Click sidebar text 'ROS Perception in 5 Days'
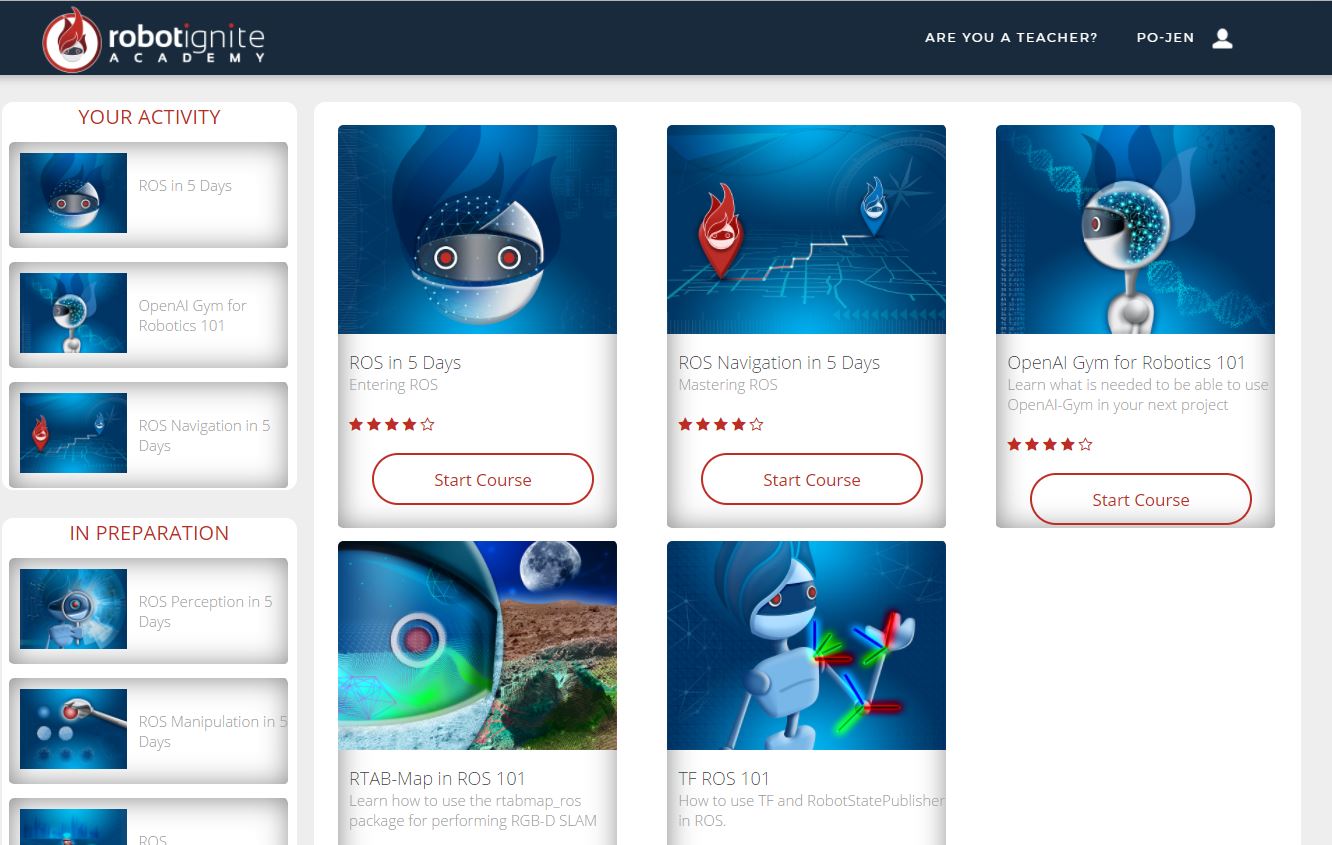The height and width of the screenshot is (845, 1332). [x=206, y=612]
